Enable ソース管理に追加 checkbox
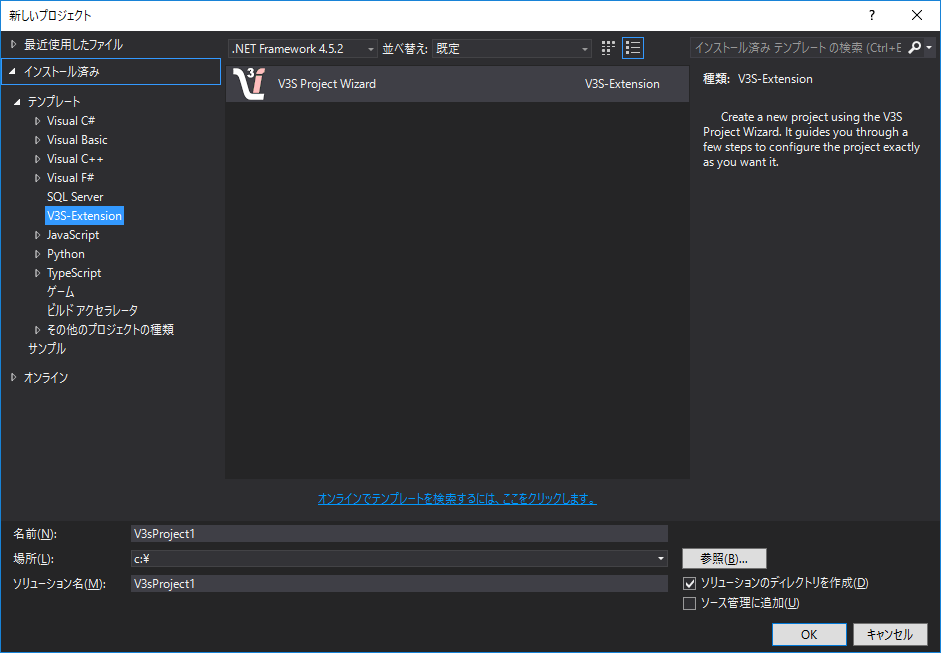Image resolution: width=941 pixels, height=653 pixels. click(690, 603)
